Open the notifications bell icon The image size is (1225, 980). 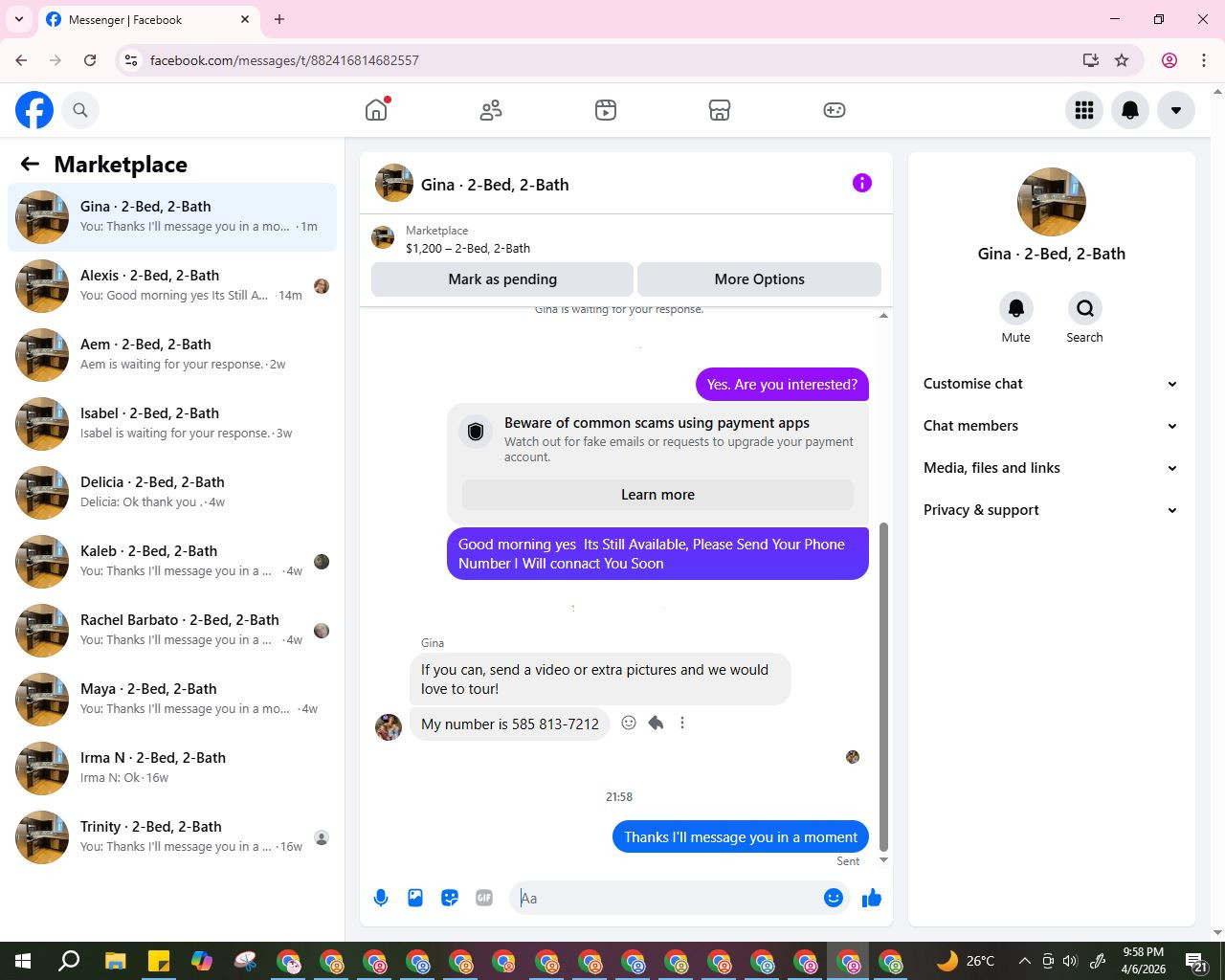tap(1130, 110)
